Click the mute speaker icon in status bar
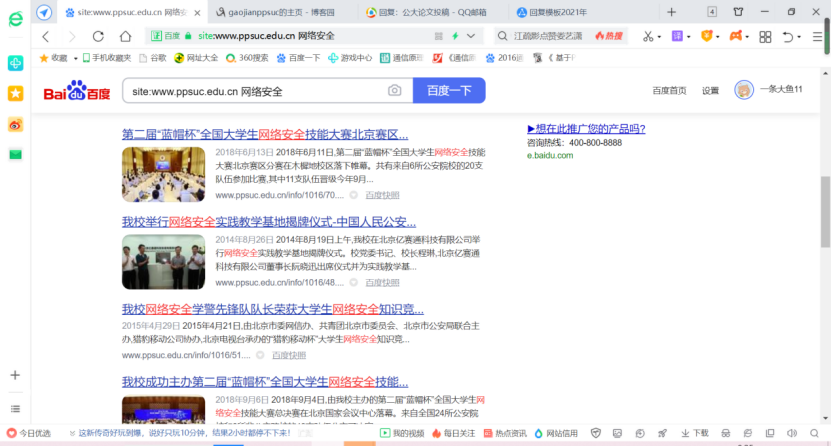831x446 pixels. (x=792, y=433)
